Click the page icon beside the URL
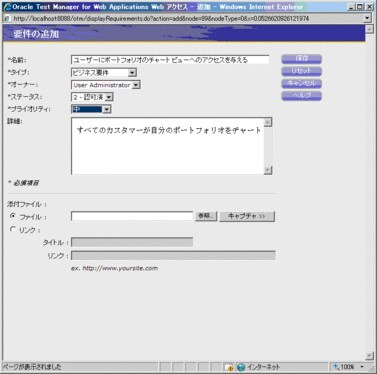Image resolution: width=377 pixels, height=374 pixels. coord(7,19)
